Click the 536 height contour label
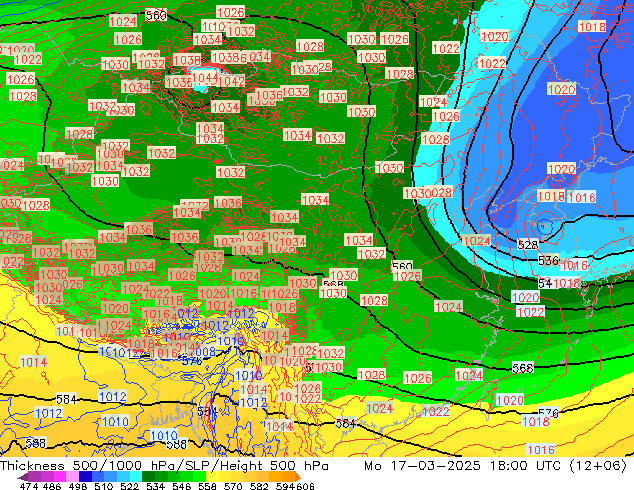 click(548, 260)
